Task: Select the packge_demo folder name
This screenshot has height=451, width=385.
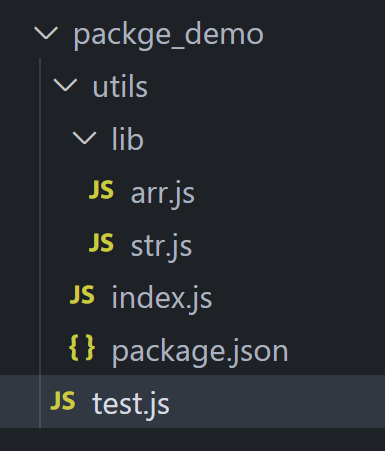Action: pyautogui.click(x=169, y=35)
